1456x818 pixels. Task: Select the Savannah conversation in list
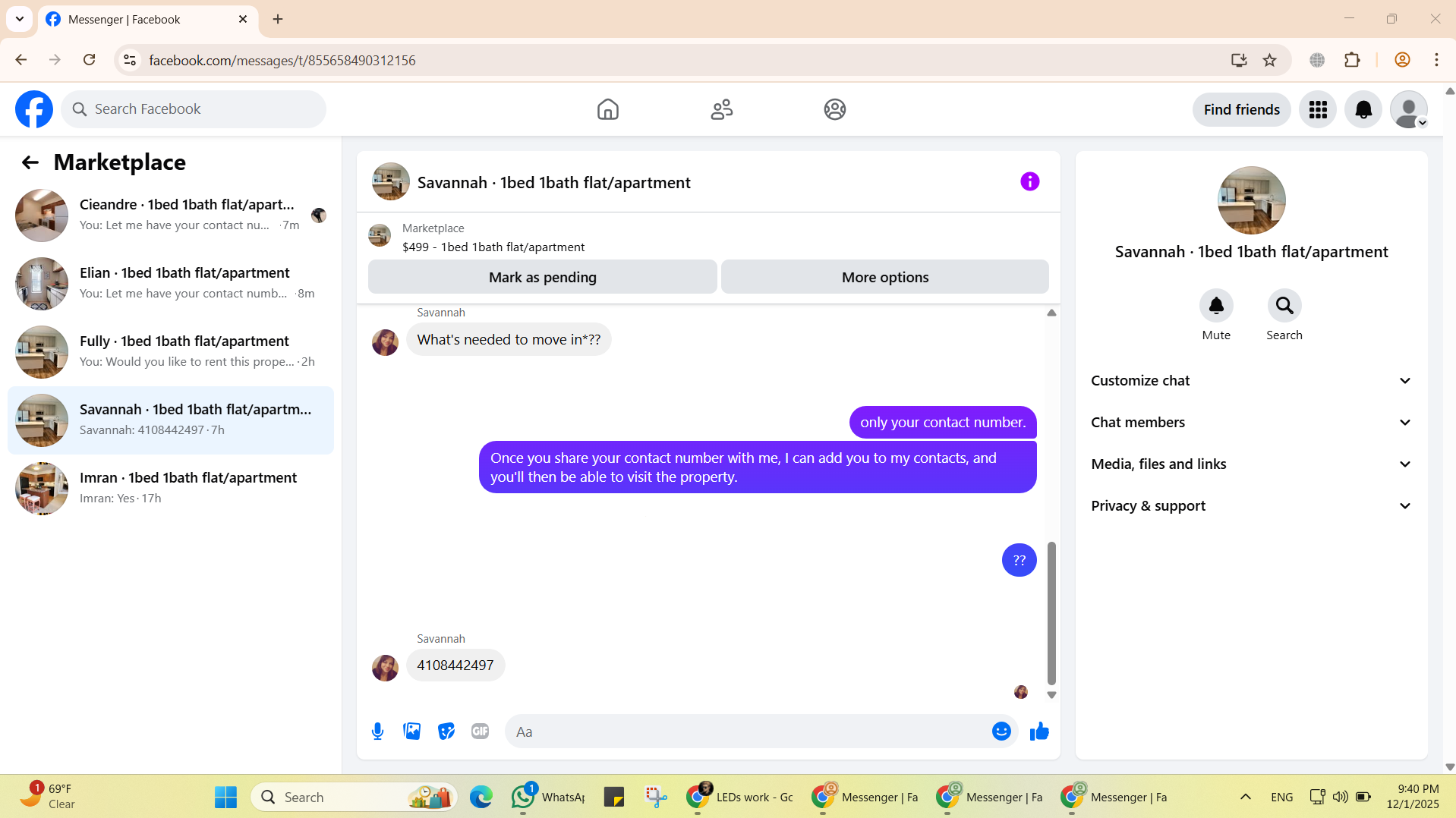click(x=171, y=420)
